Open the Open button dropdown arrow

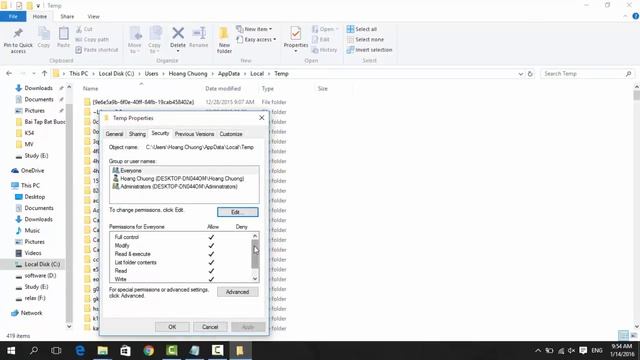pos(337,29)
